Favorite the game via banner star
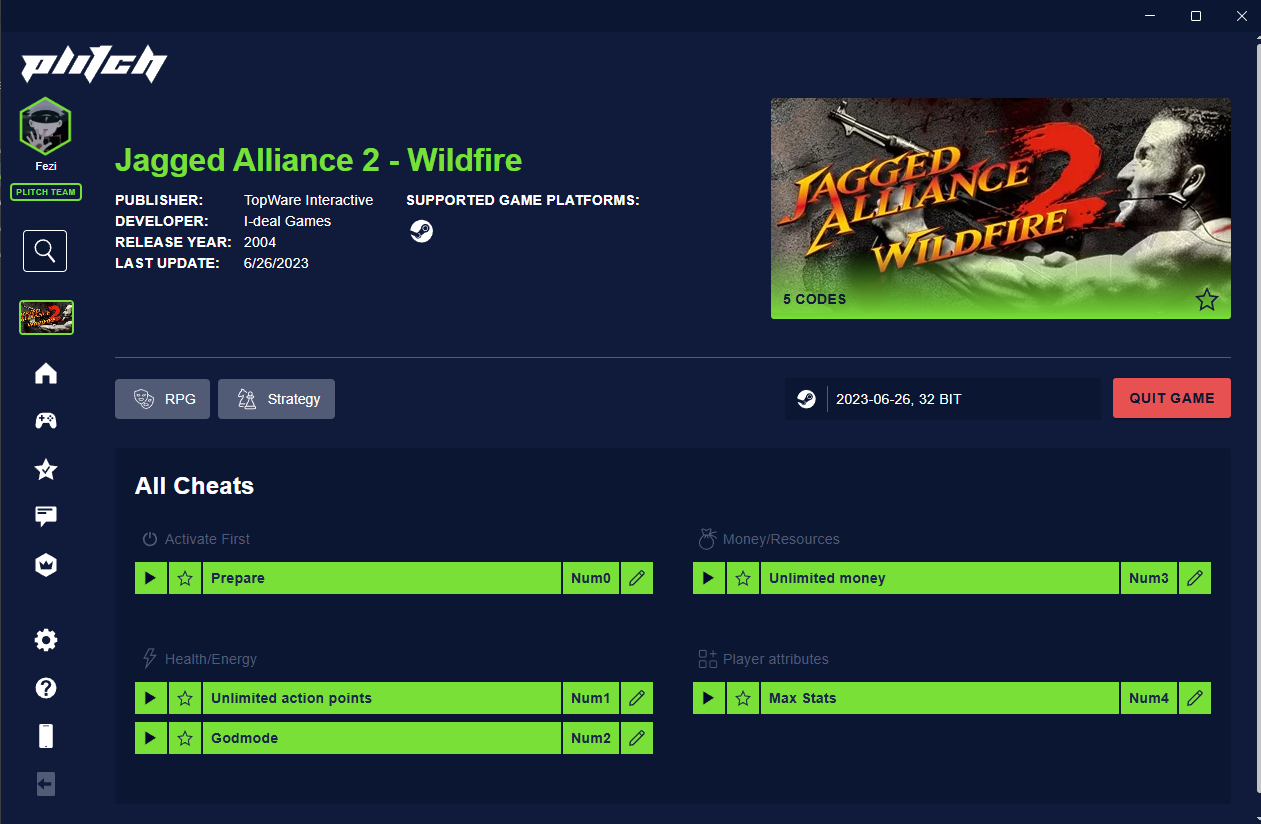 pyautogui.click(x=1207, y=299)
